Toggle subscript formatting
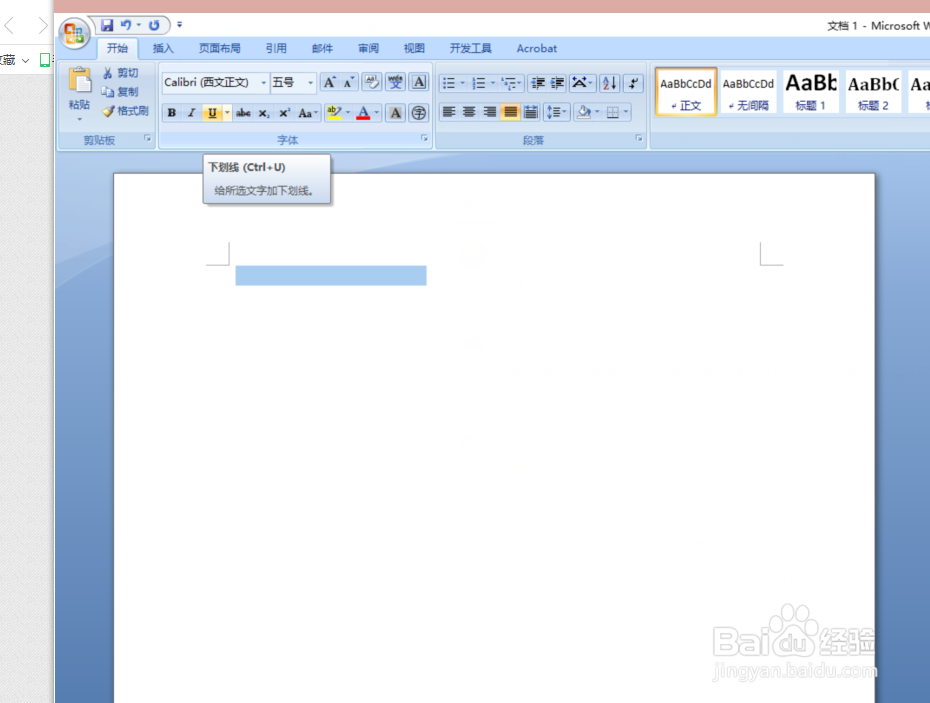 click(x=264, y=113)
